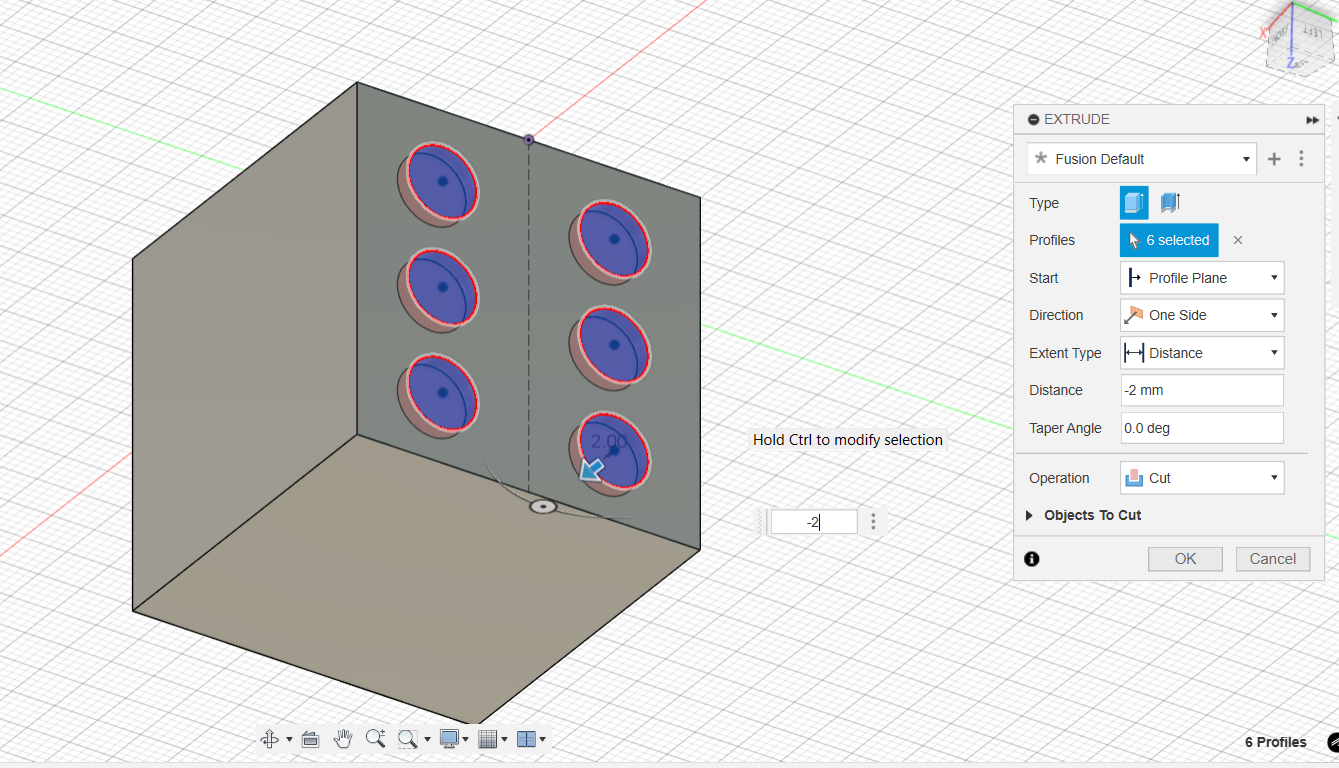This screenshot has height=768, width=1339.
Task: Click the Taper Angle label
Action: (x=1065, y=428)
